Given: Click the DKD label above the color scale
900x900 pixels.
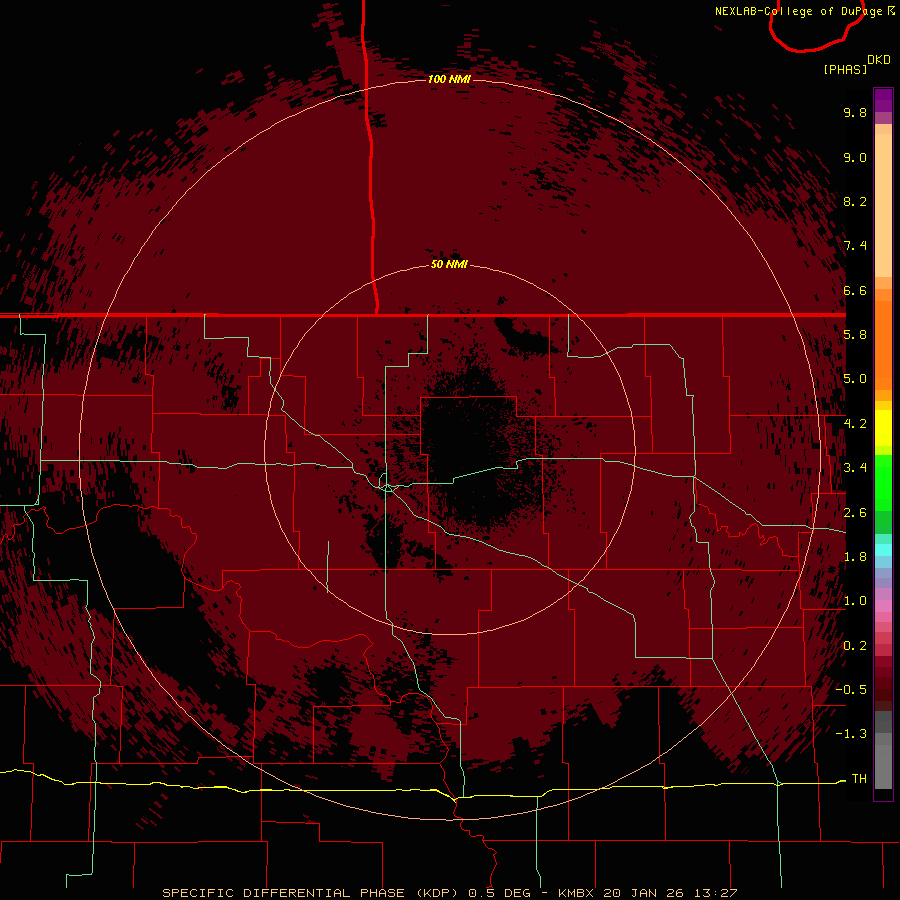Looking at the screenshot, I should (879, 59).
